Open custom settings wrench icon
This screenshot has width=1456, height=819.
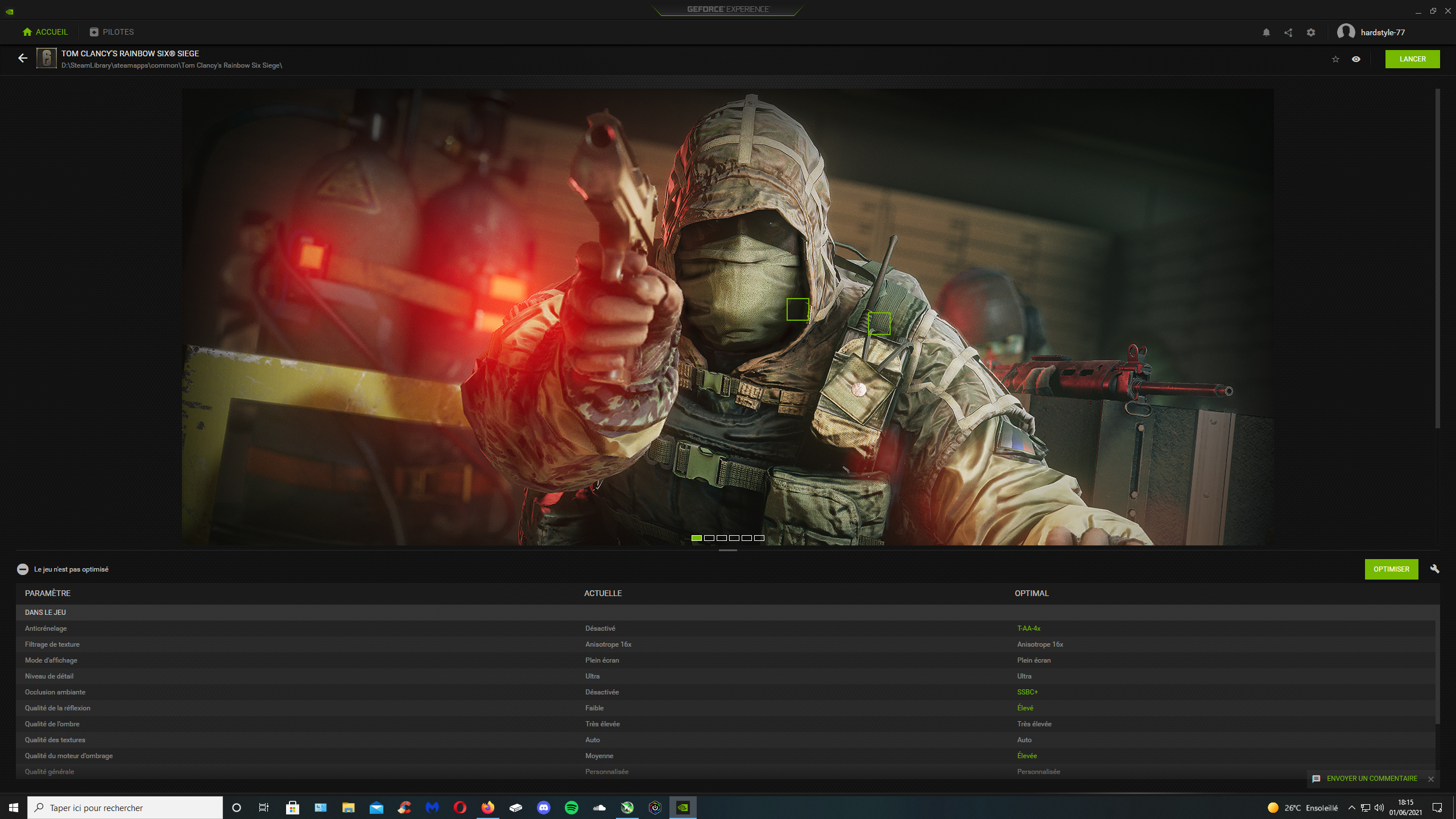[x=1434, y=569]
